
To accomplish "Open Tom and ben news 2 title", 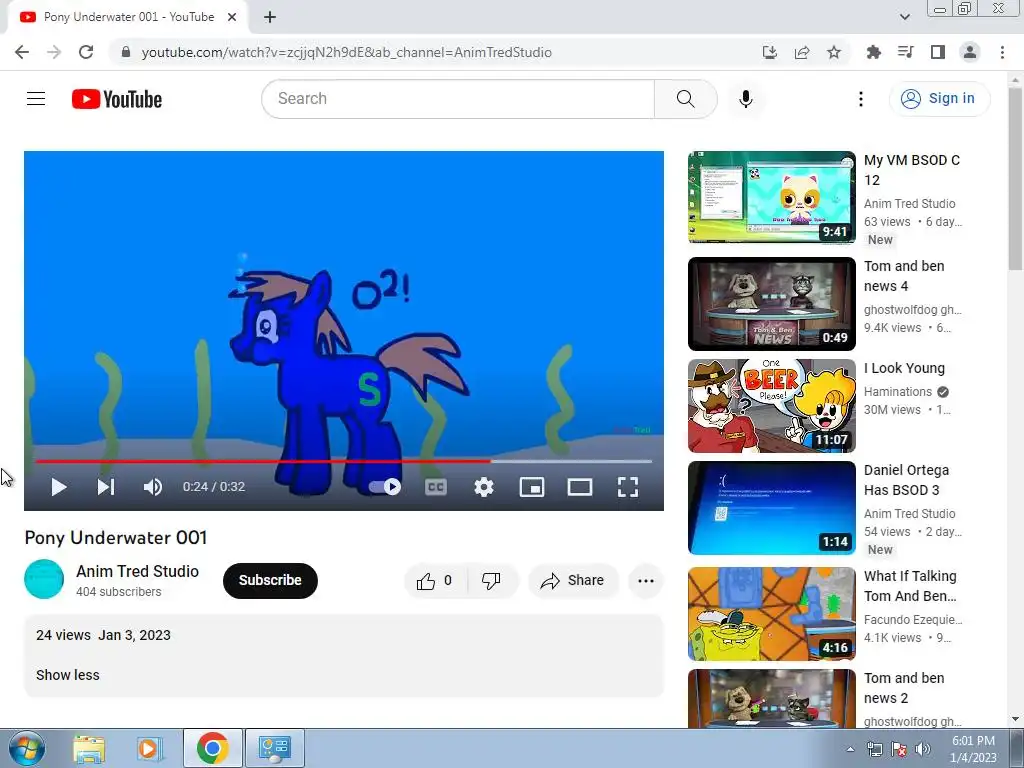I will 904,688.
